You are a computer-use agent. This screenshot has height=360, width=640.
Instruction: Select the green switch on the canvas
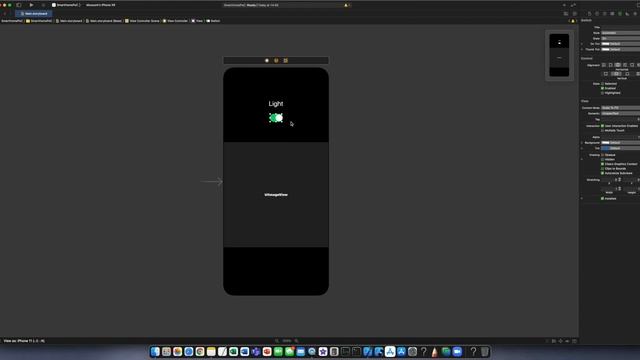[x=276, y=118]
